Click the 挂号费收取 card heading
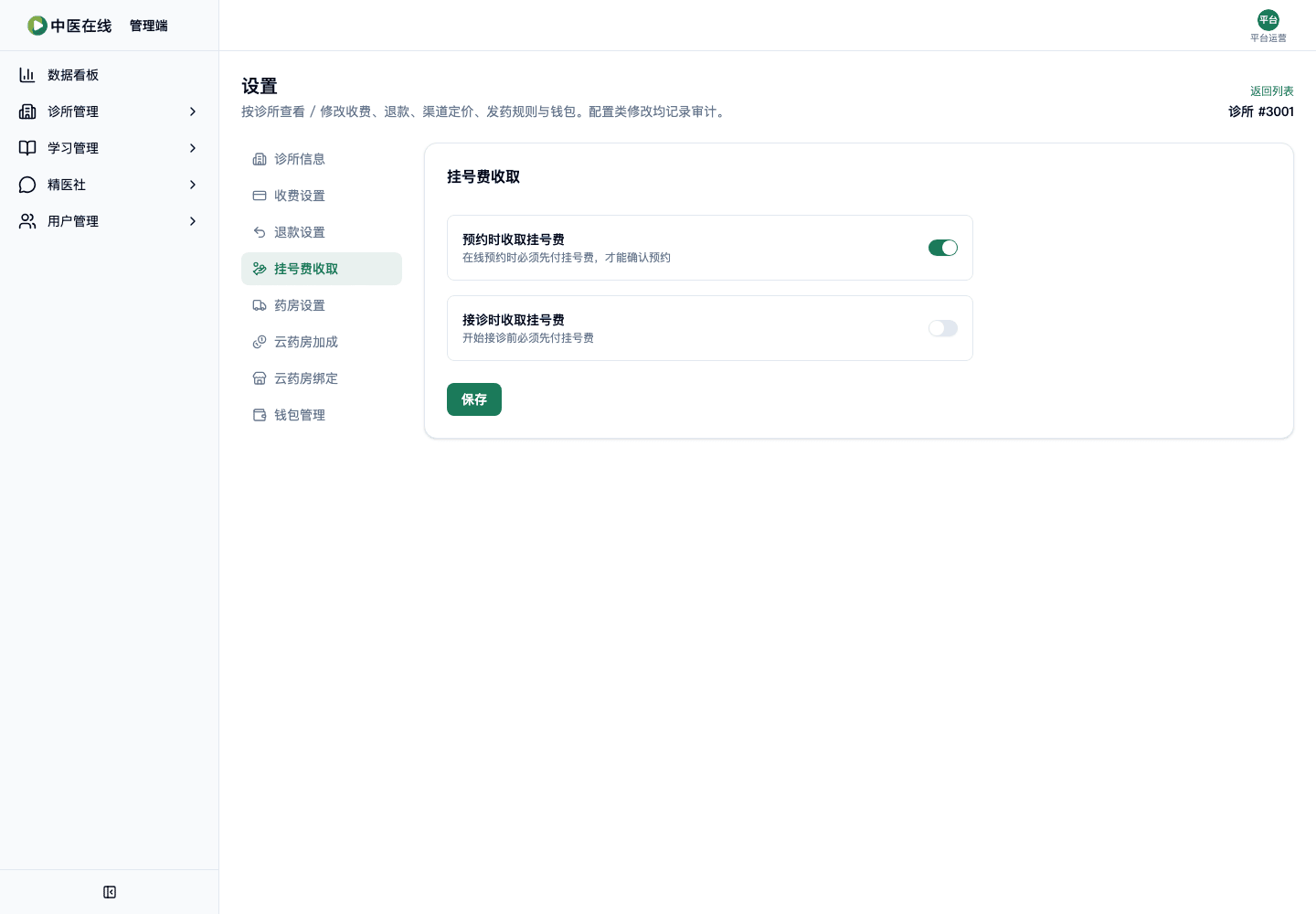This screenshot has height=914, width=1316. (x=483, y=176)
